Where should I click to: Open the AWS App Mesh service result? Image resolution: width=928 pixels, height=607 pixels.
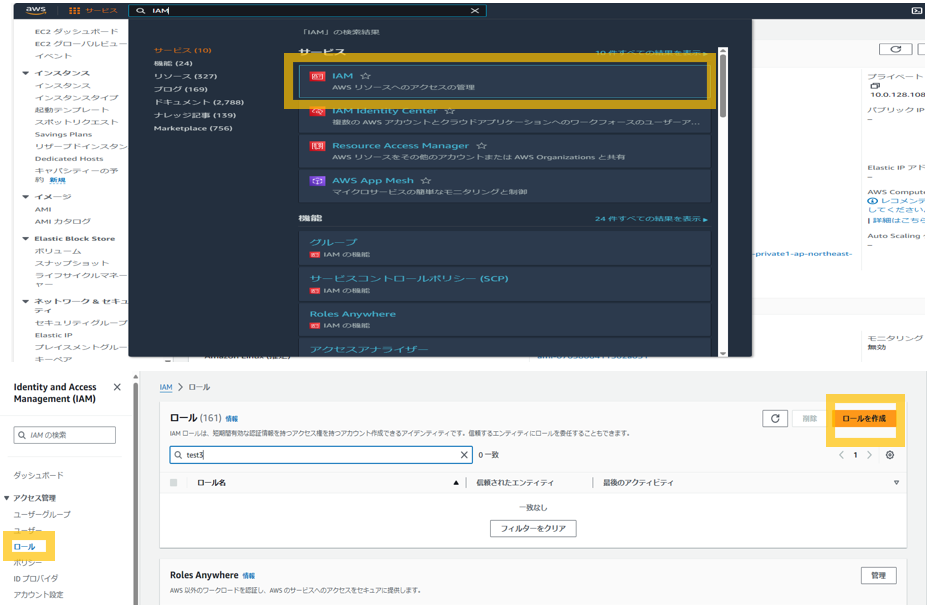click(504, 186)
